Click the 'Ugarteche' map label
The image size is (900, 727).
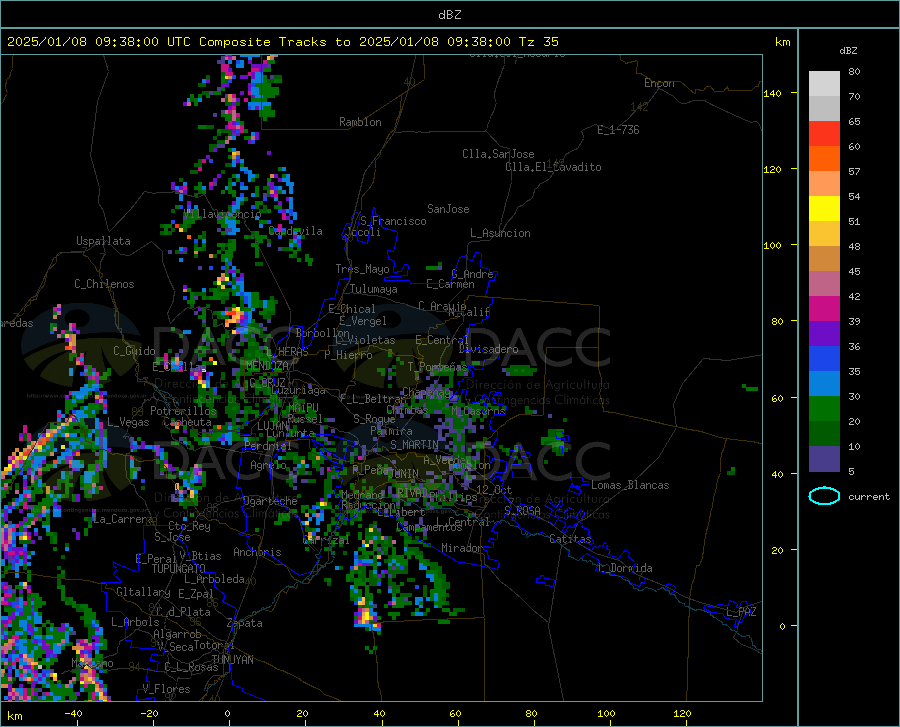coord(270,501)
